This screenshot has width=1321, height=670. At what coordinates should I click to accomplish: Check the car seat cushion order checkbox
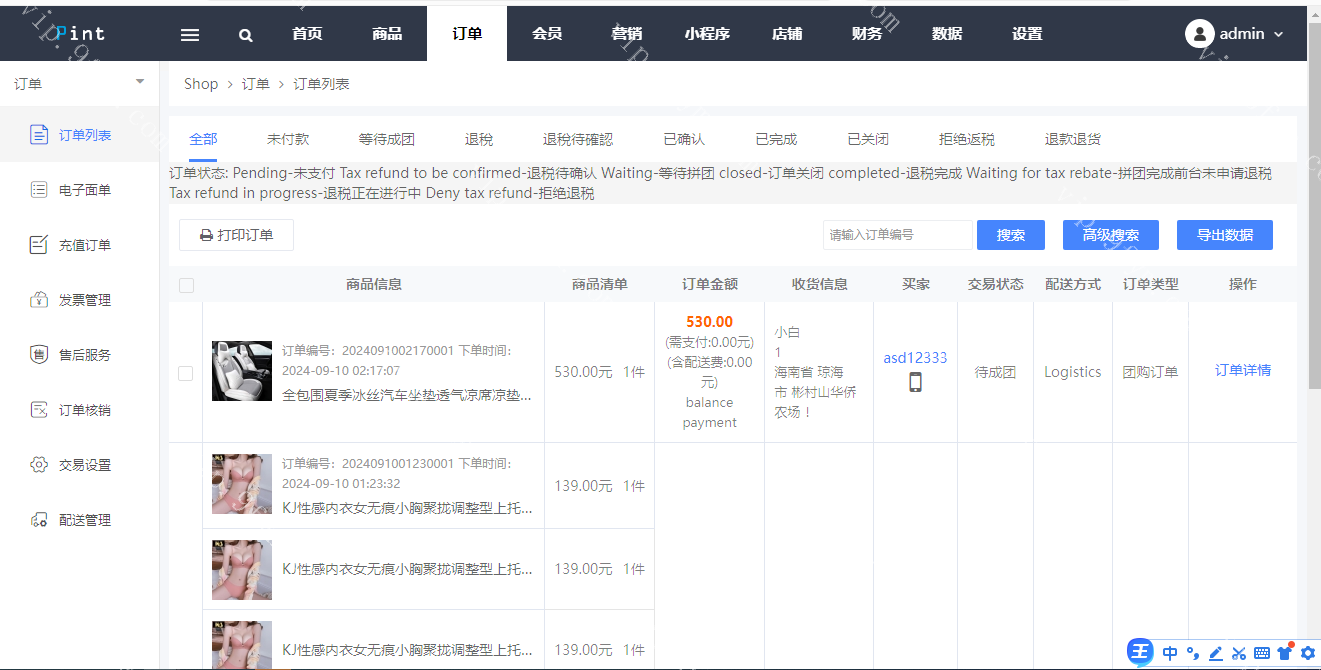click(x=185, y=373)
